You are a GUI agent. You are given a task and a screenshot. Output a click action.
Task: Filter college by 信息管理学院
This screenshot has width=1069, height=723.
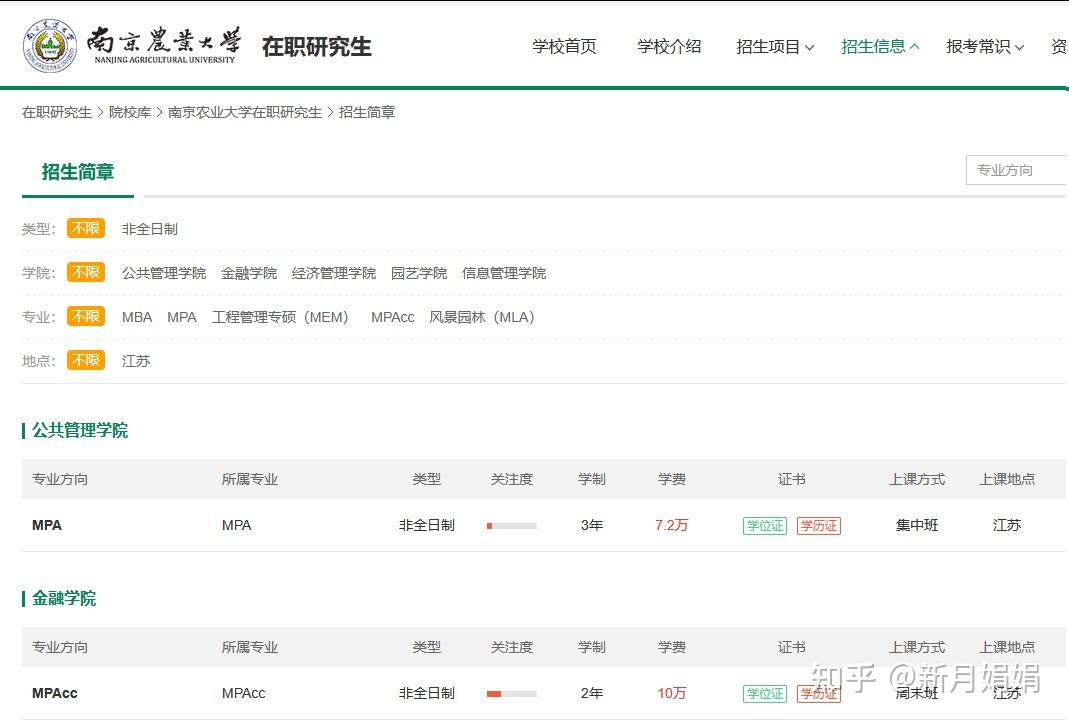pos(504,273)
